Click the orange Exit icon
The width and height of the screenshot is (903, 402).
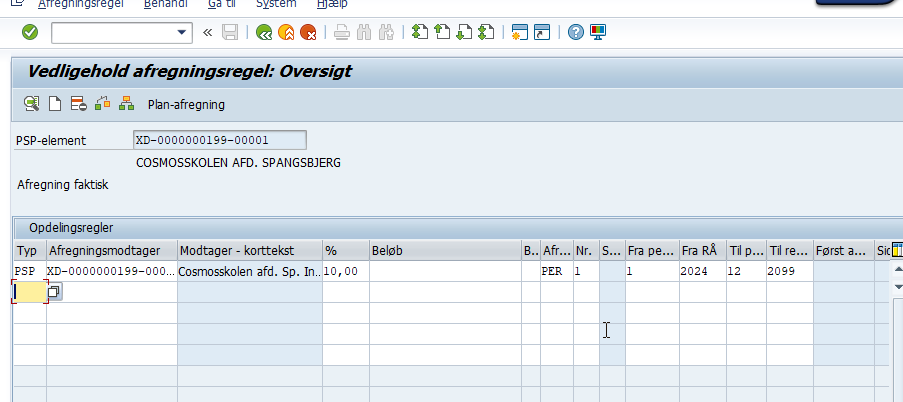pos(286,32)
